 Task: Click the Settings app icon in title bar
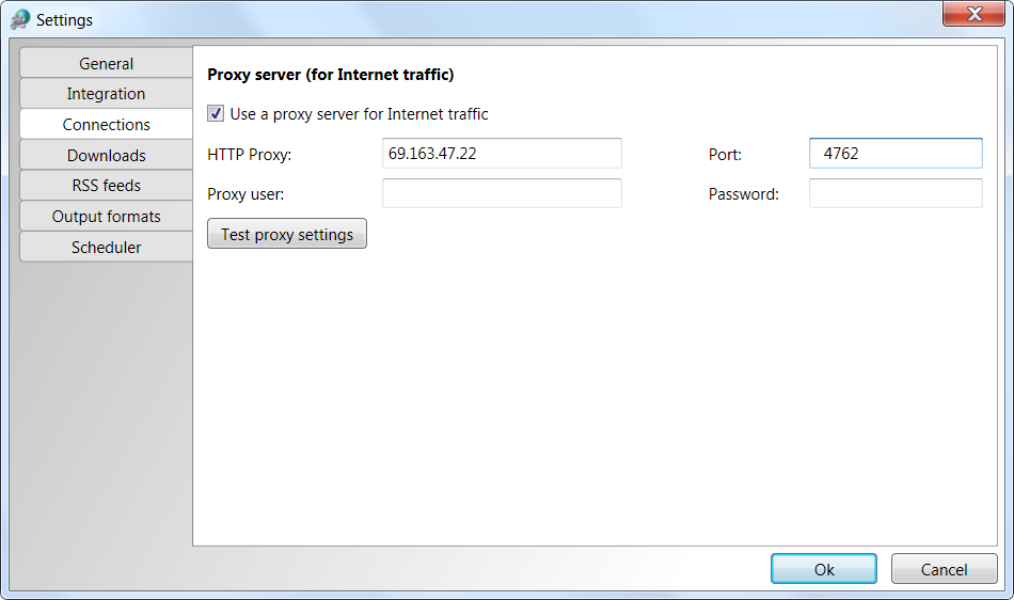20,19
